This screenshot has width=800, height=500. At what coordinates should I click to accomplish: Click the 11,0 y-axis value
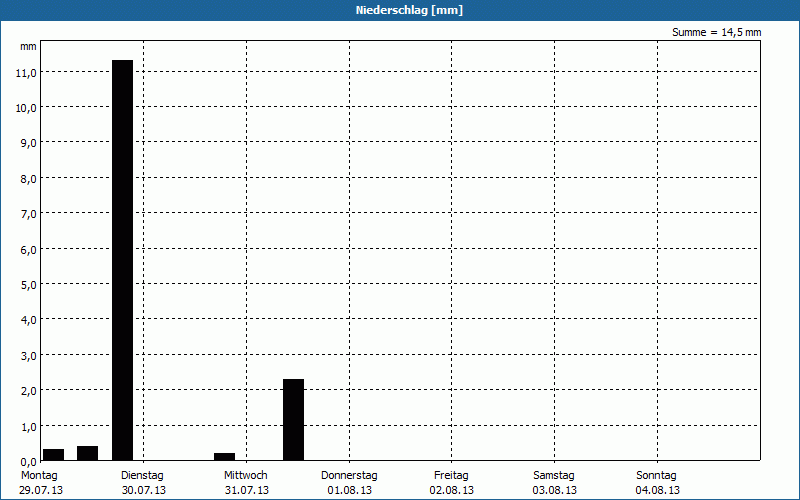coord(26,73)
